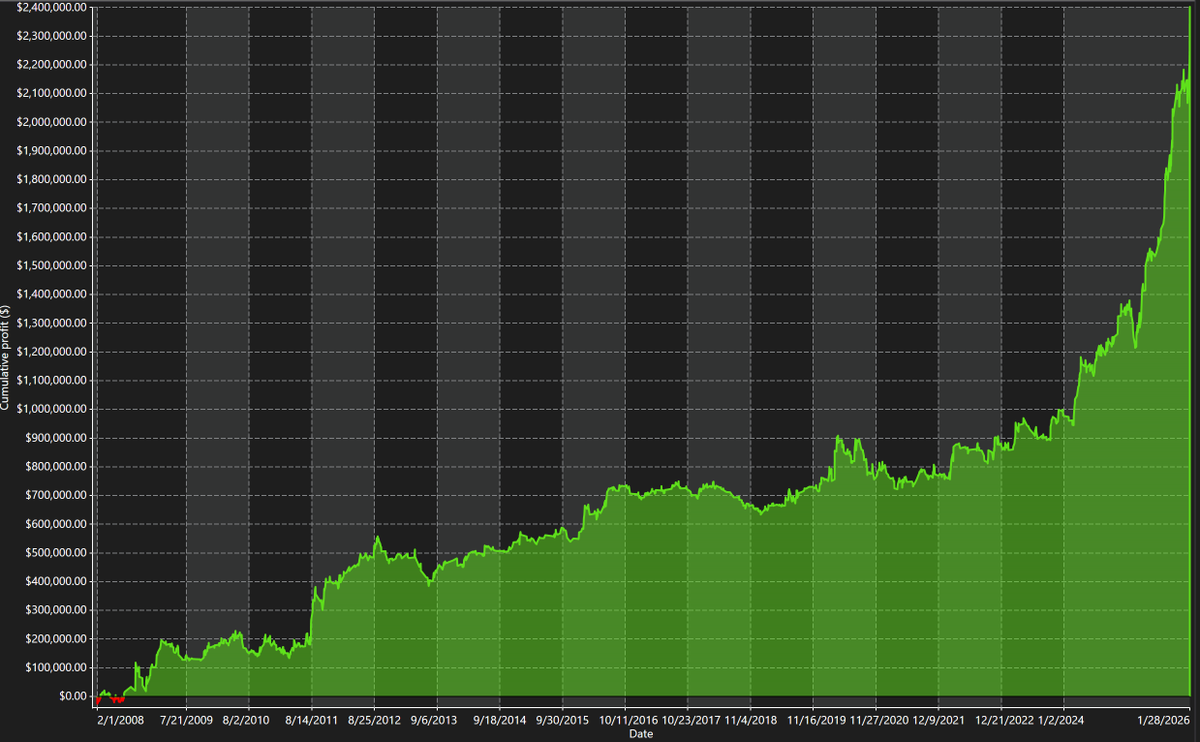Click the 10/11/2016 date label
Image resolution: width=1200 pixels, height=742 pixels.
628,720
